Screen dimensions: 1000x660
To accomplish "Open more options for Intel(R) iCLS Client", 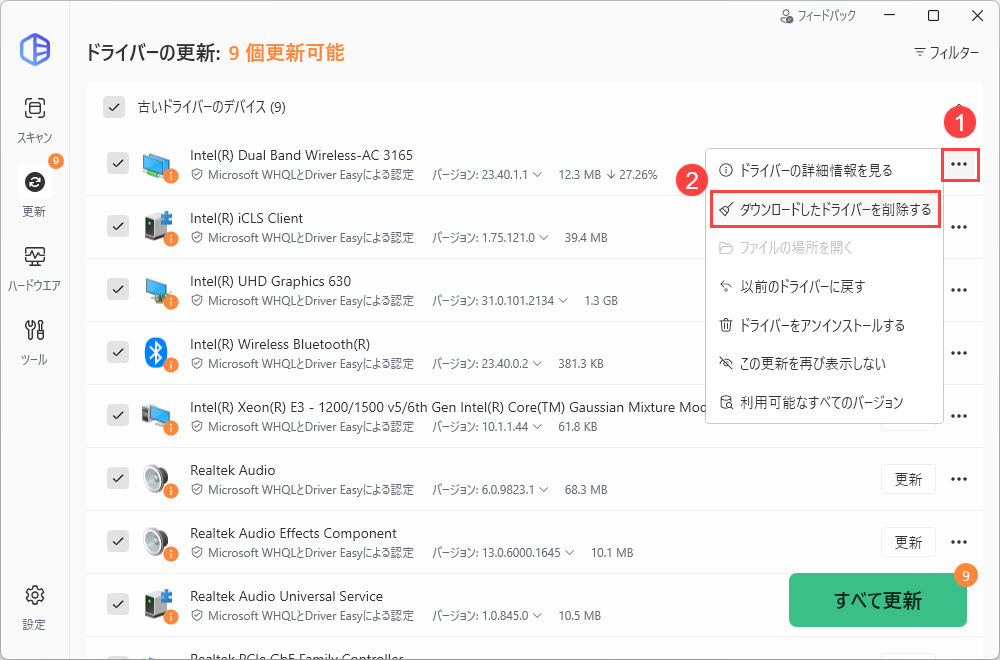I will click(x=959, y=227).
